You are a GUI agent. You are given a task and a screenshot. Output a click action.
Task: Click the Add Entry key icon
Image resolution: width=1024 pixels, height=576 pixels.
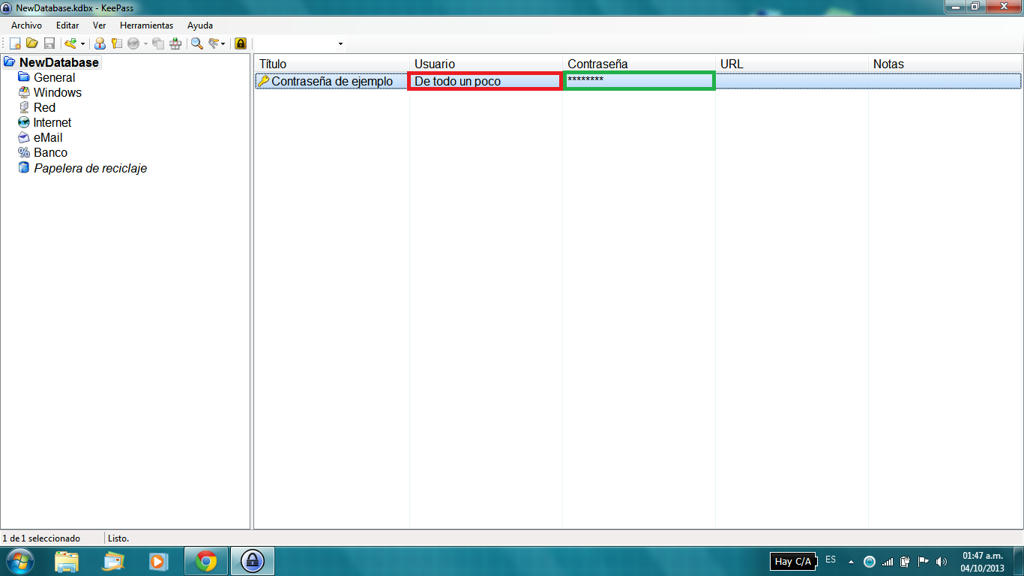[70, 44]
